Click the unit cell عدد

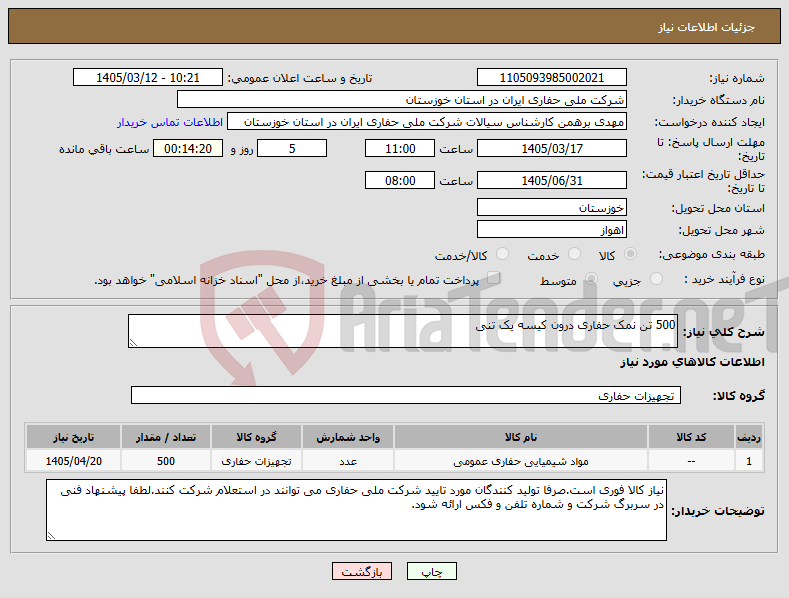(x=348, y=461)
